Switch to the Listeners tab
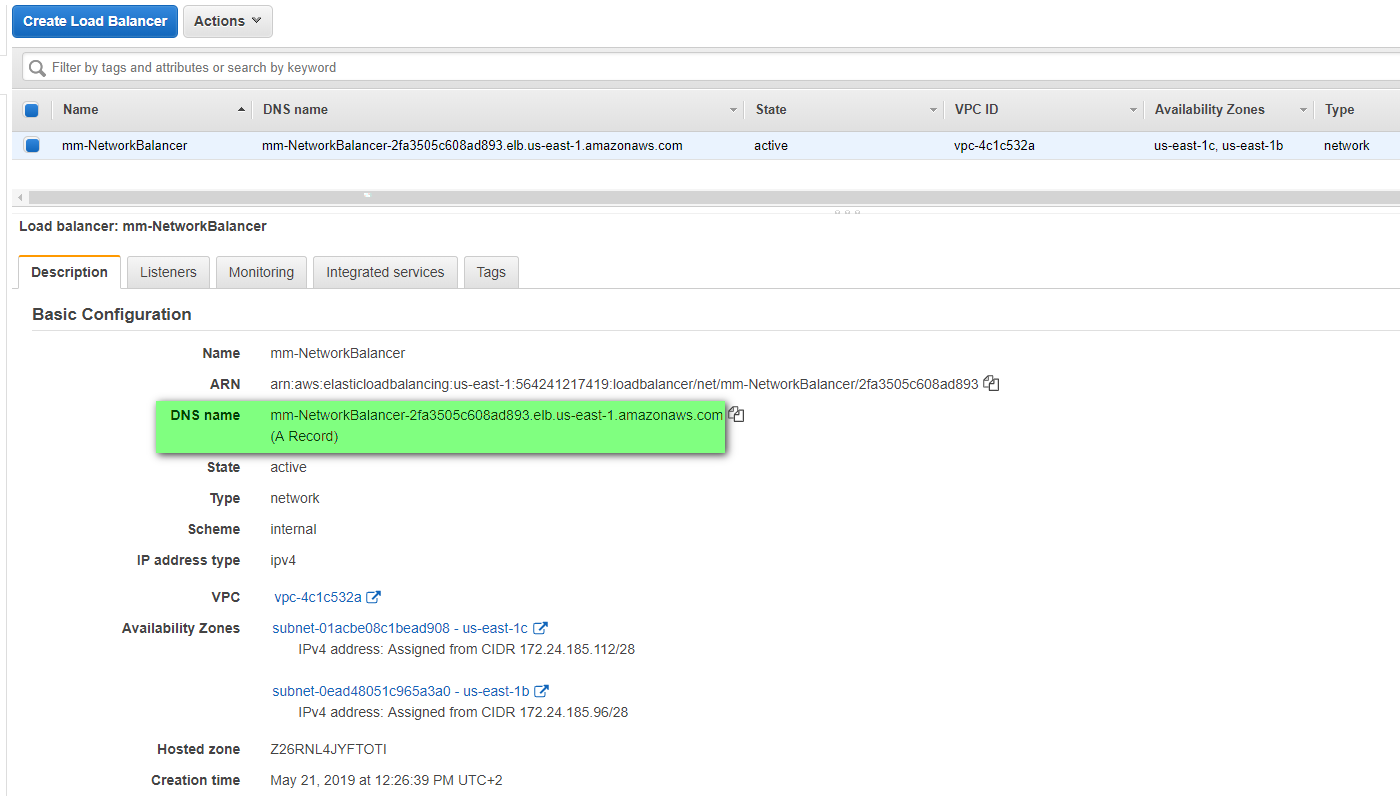1400x796 pixels. coord(168,272)
